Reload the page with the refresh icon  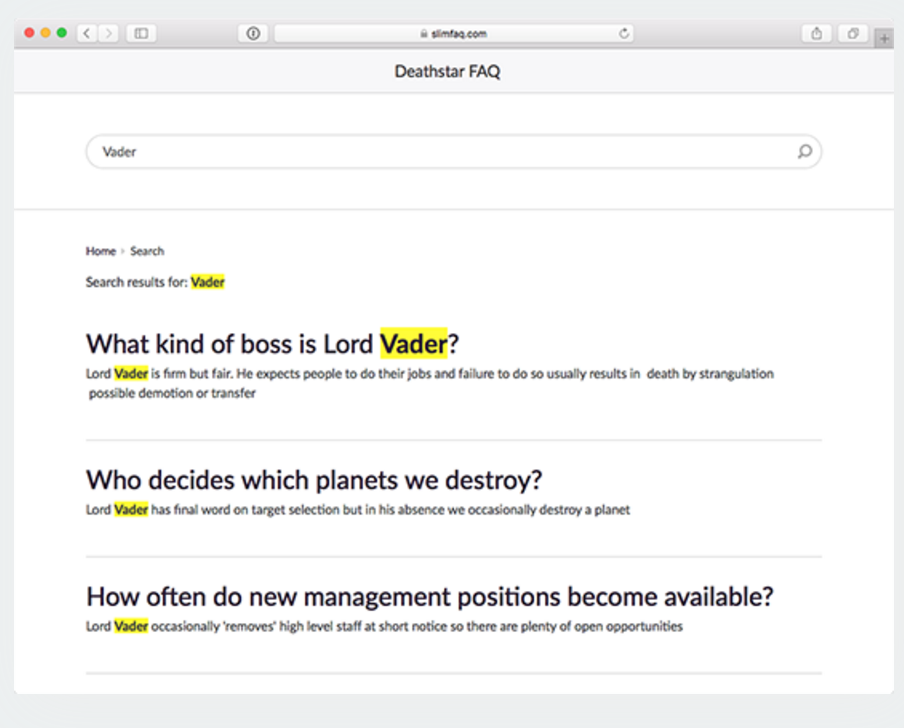point(624,33)
